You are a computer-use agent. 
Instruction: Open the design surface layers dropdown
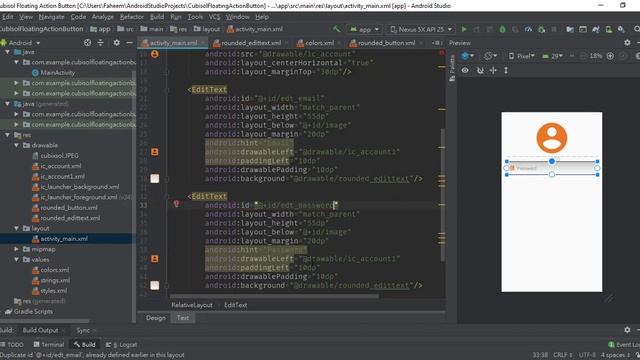467,56
